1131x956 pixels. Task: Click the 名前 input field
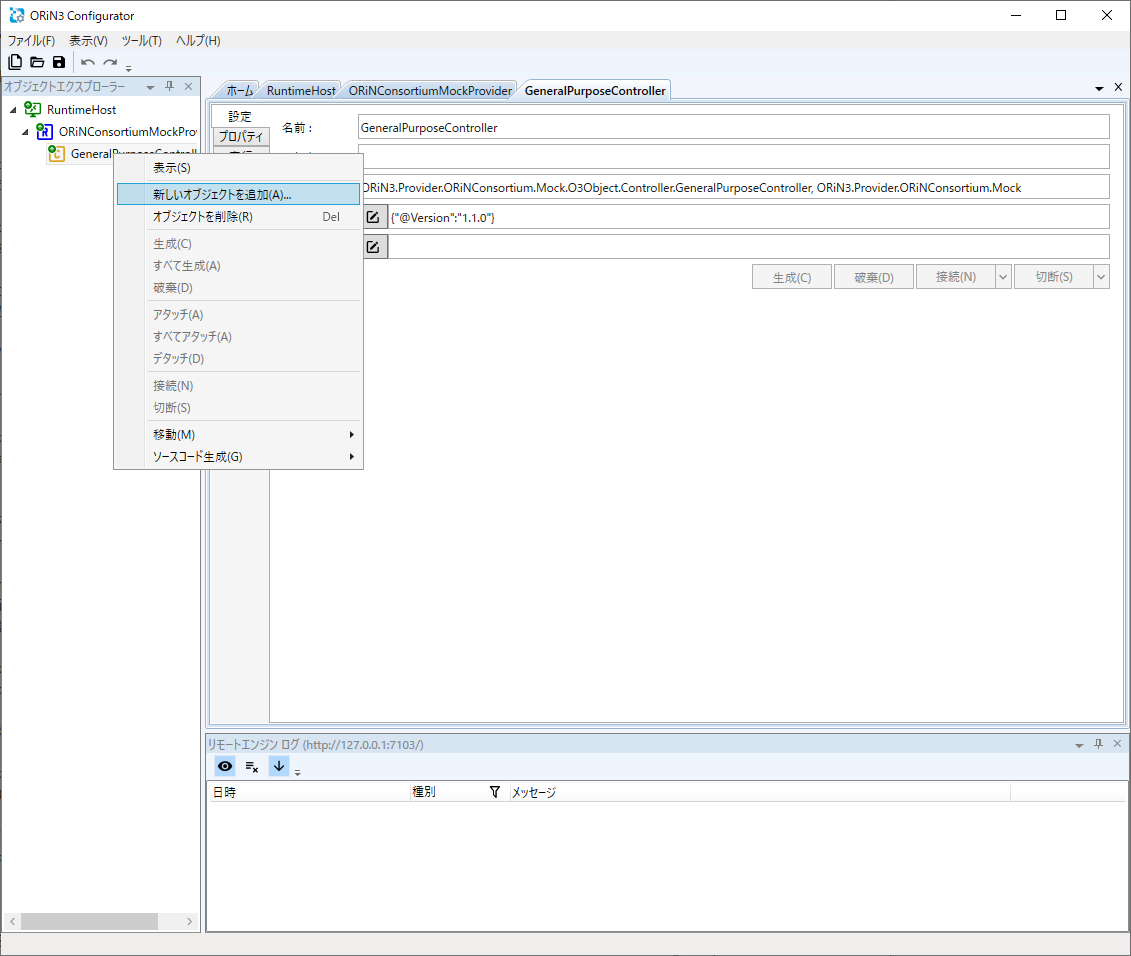tap(734, 127)
